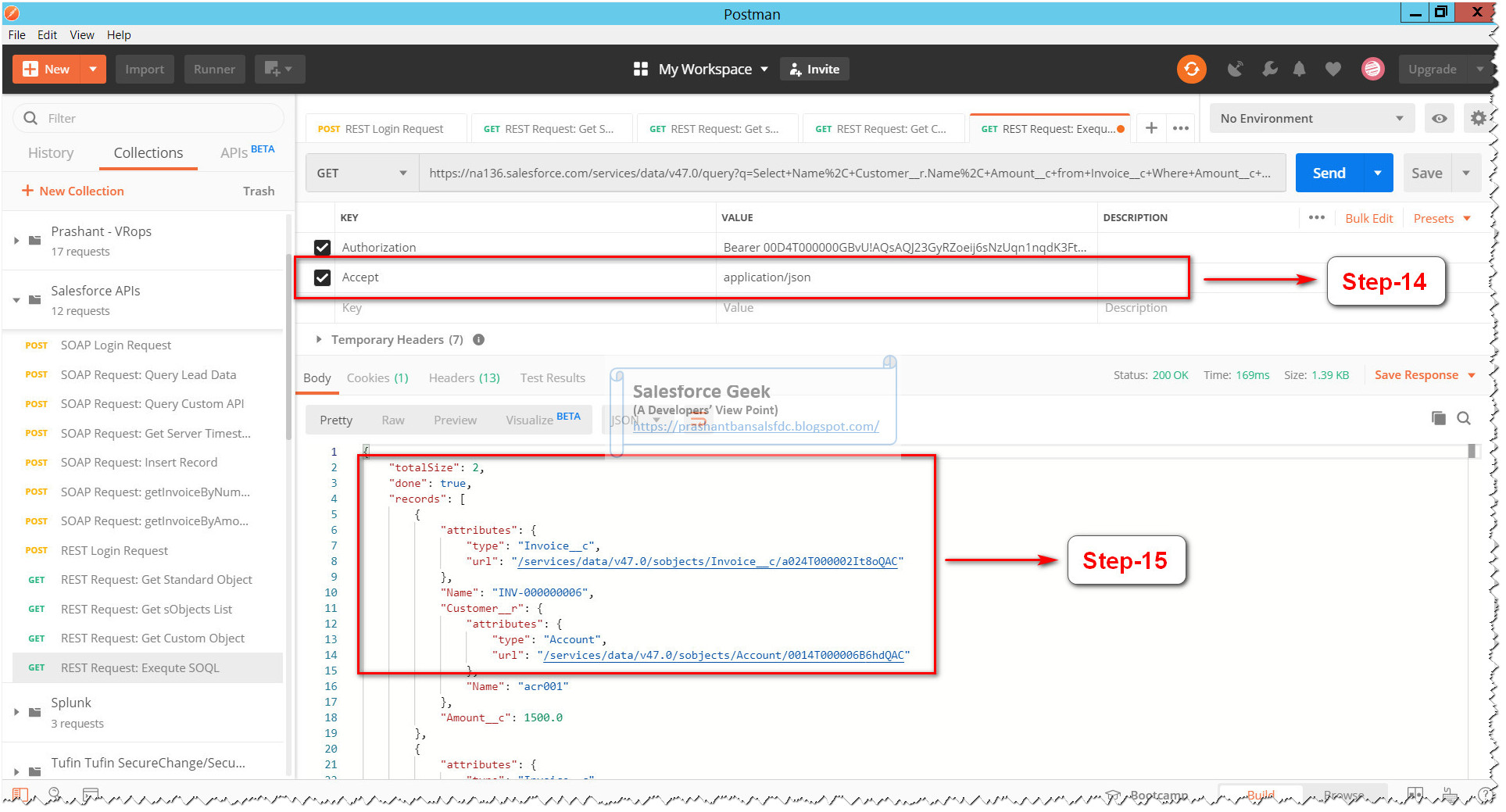
Task: Click Bulk Edit for headers
Action: click(1369, 218)
